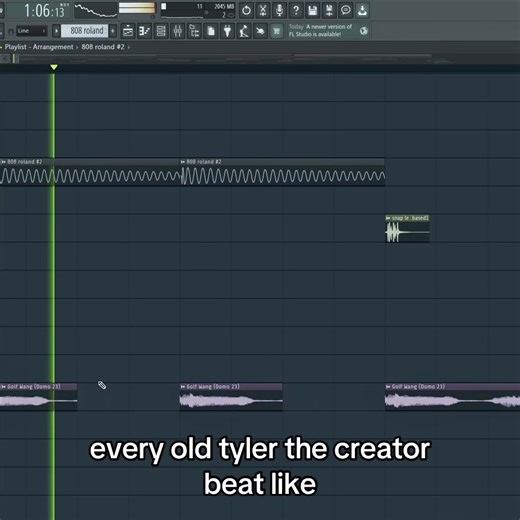The height and width of the screenshot is (520, 520).
Task: Open the Line snap dropdown
Action: click(32, 31)
